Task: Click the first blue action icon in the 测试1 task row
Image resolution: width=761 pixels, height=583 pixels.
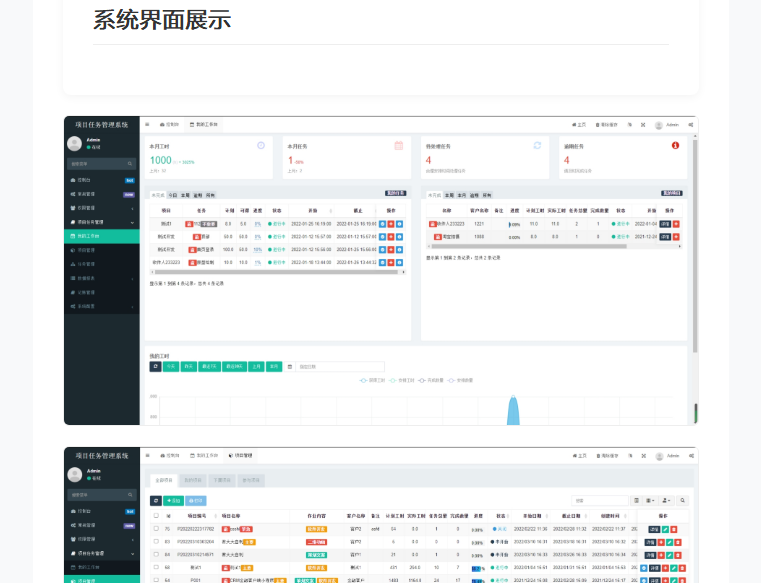Action: (382, 224)
